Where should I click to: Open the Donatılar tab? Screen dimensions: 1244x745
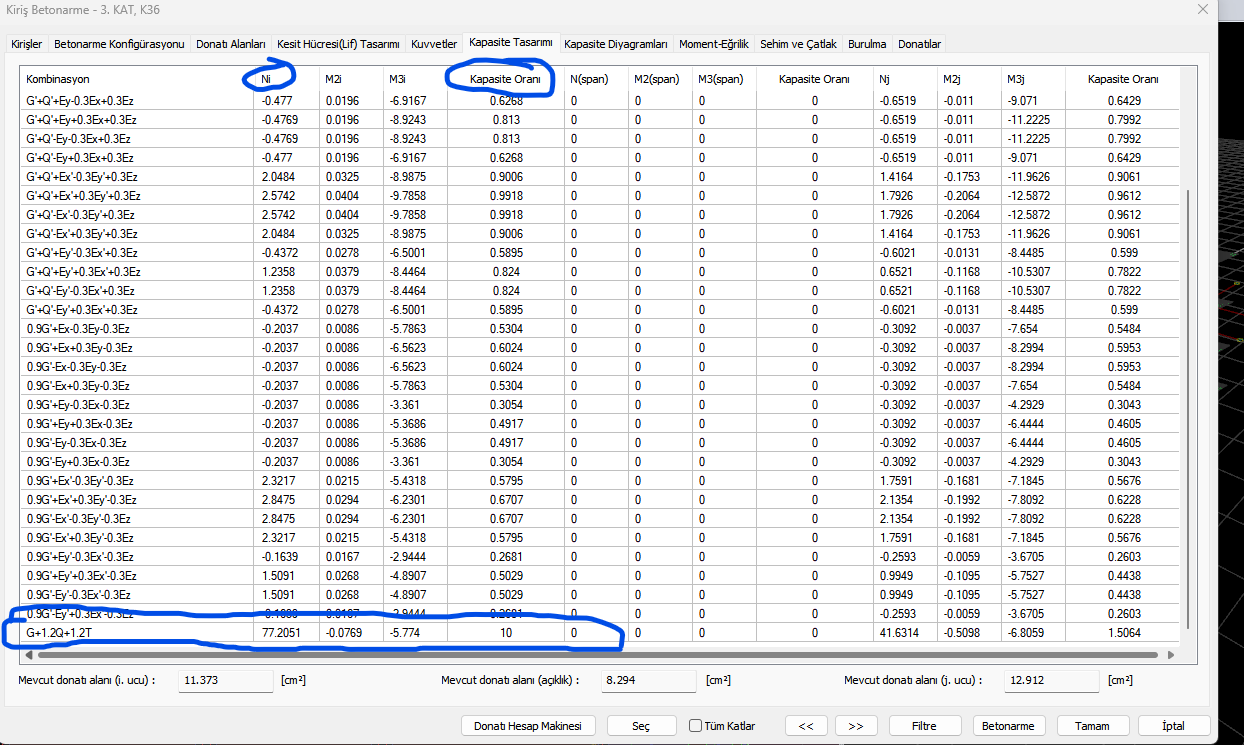tap(919, 44)
